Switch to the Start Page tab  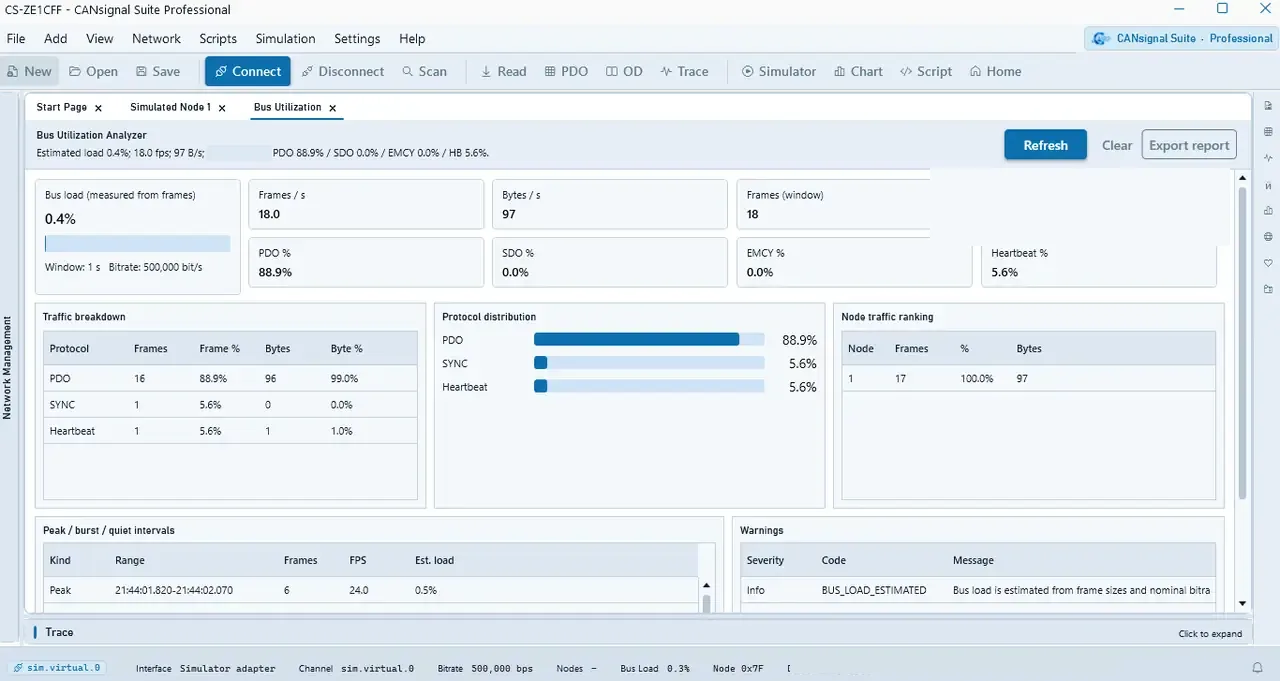62,107
